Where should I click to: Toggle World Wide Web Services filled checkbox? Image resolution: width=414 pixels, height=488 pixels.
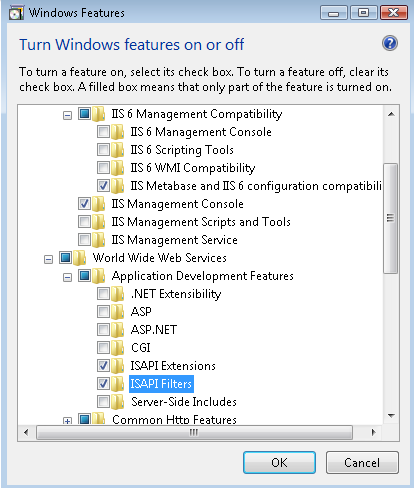click(x=65, y=258)
